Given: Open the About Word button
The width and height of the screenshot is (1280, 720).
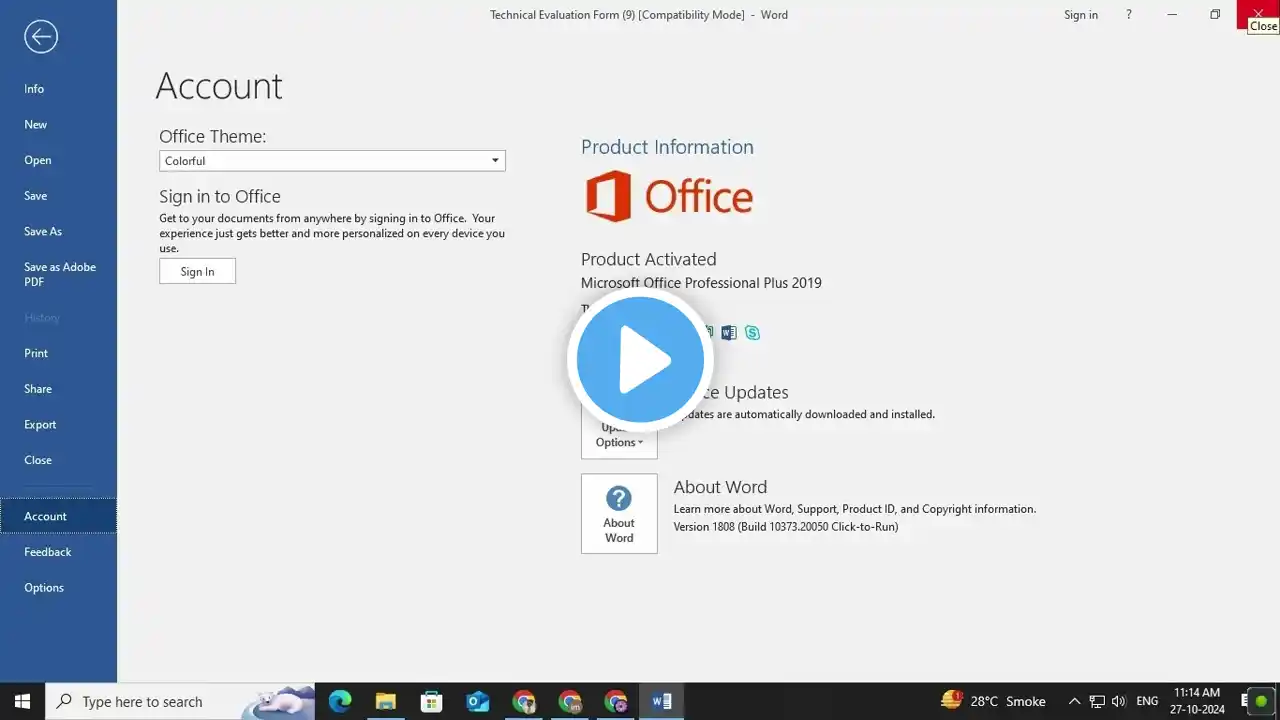Looking at the screenshot, I should (x=619, y=513).
